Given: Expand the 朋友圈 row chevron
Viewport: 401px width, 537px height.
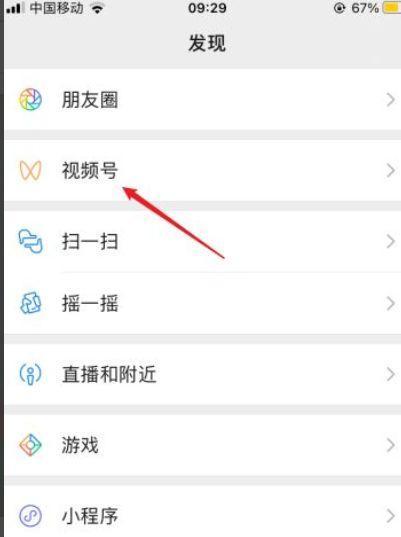Looking at the screenshot, I should (391, 100).
